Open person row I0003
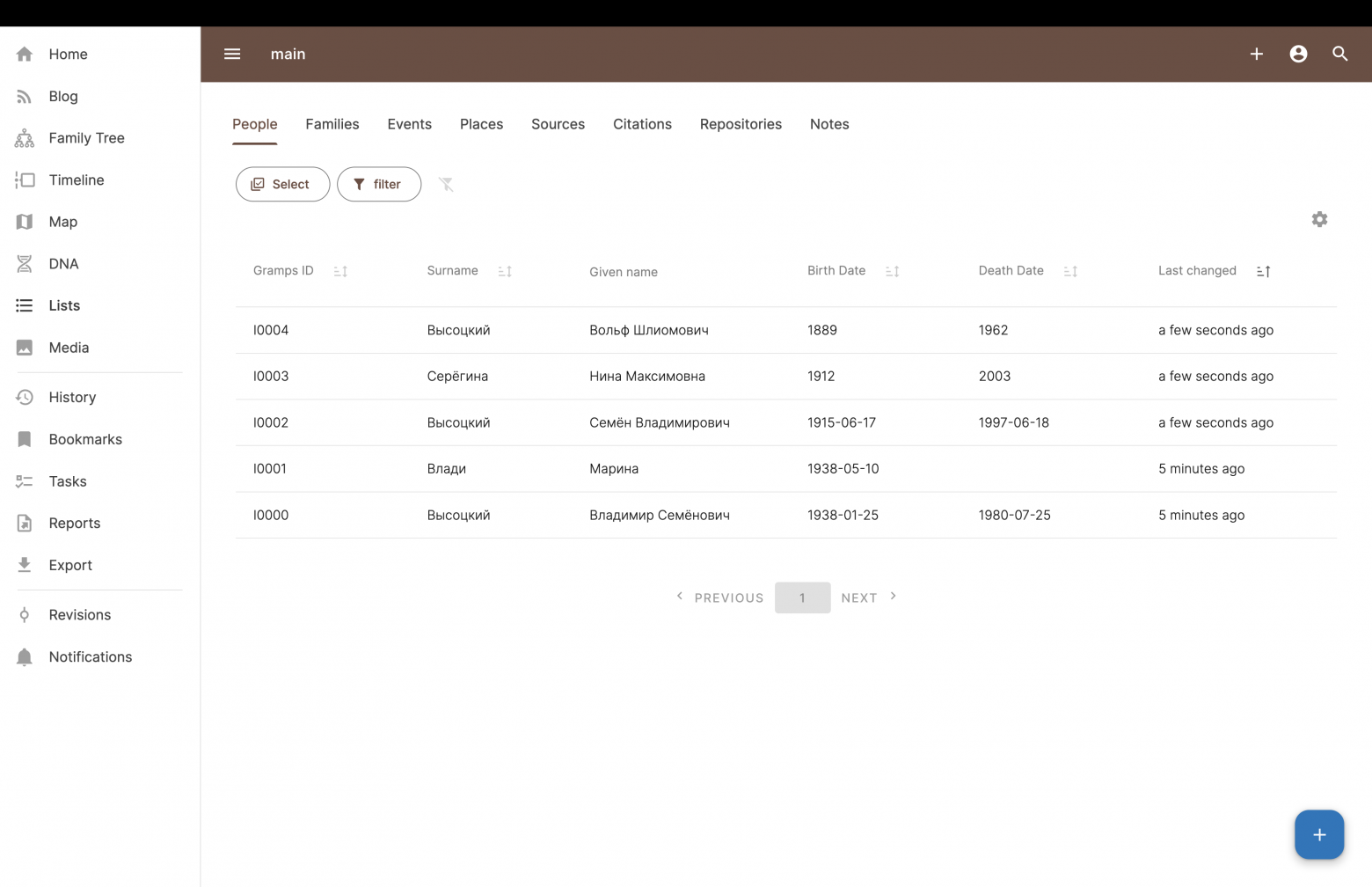 786,377
